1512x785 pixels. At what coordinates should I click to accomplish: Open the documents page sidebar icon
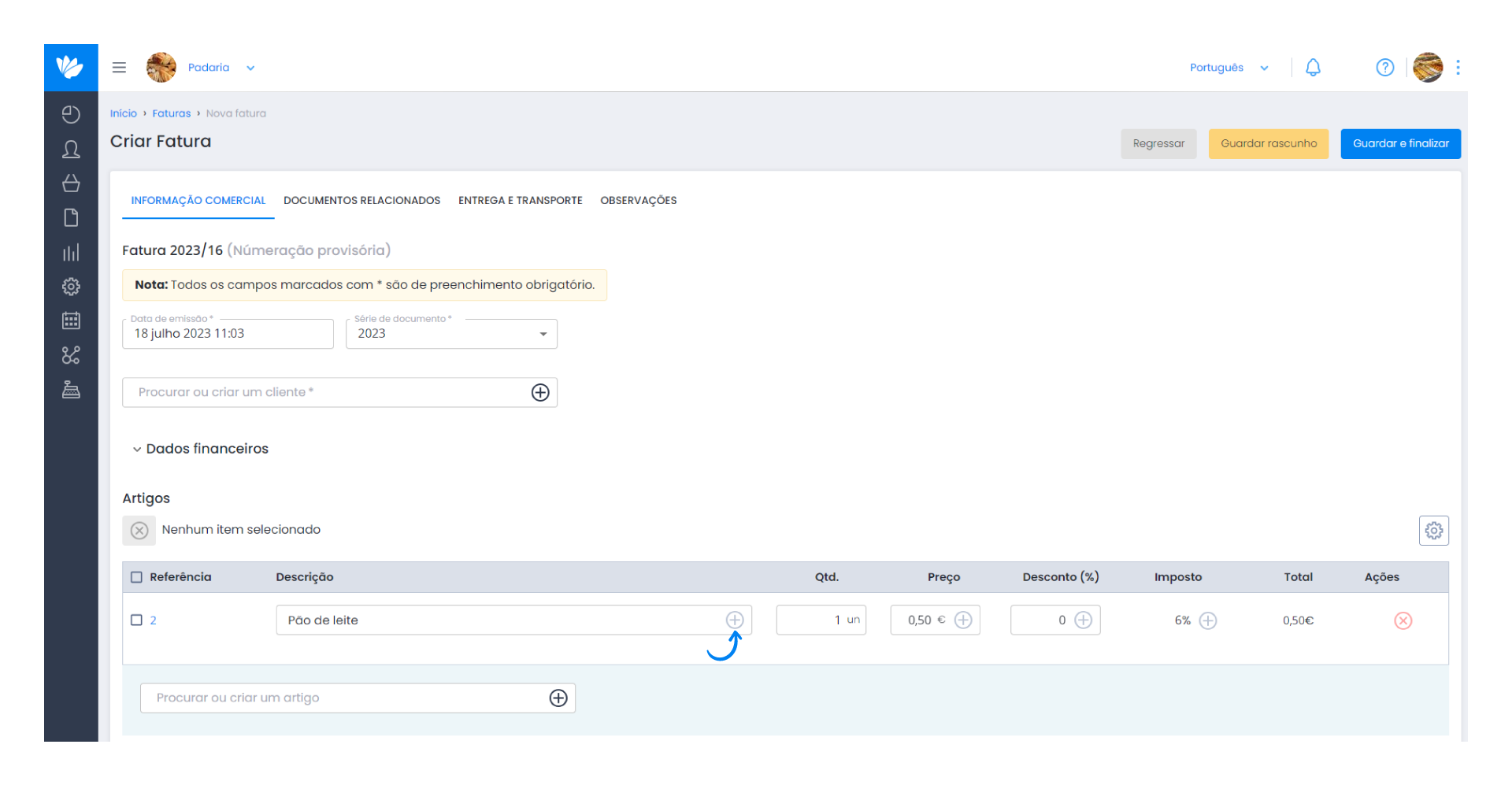tap(71, 218)
